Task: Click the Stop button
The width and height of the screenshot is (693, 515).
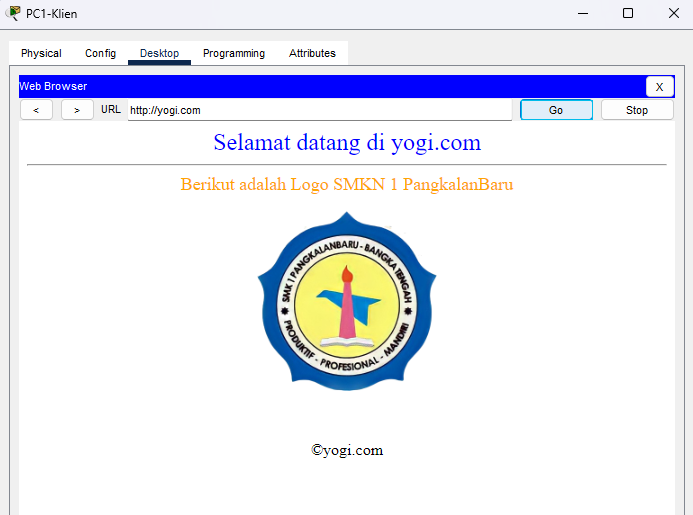Action: click(x=637, y=110)
